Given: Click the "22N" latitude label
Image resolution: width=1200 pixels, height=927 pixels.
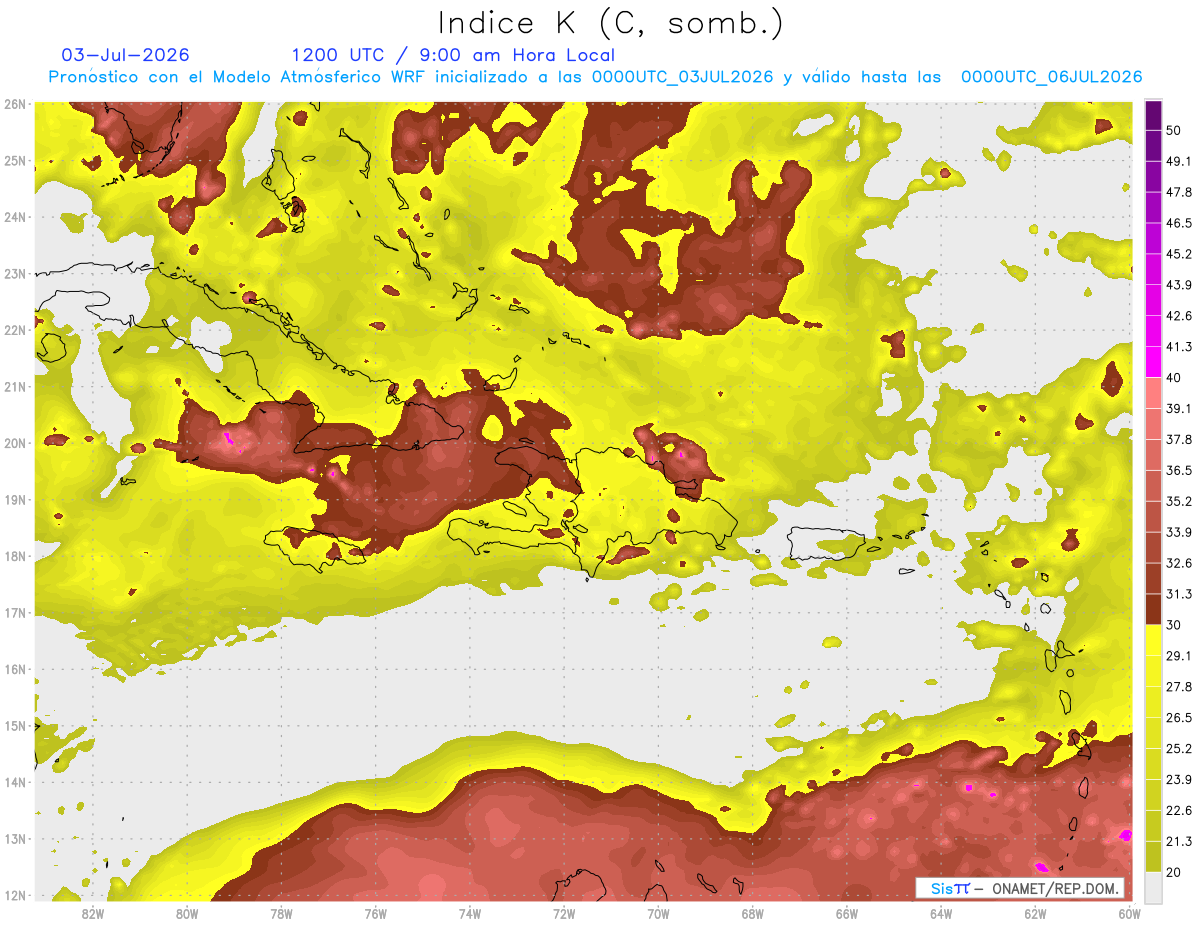Looking at the screenshot, I should tap(15, 330).
